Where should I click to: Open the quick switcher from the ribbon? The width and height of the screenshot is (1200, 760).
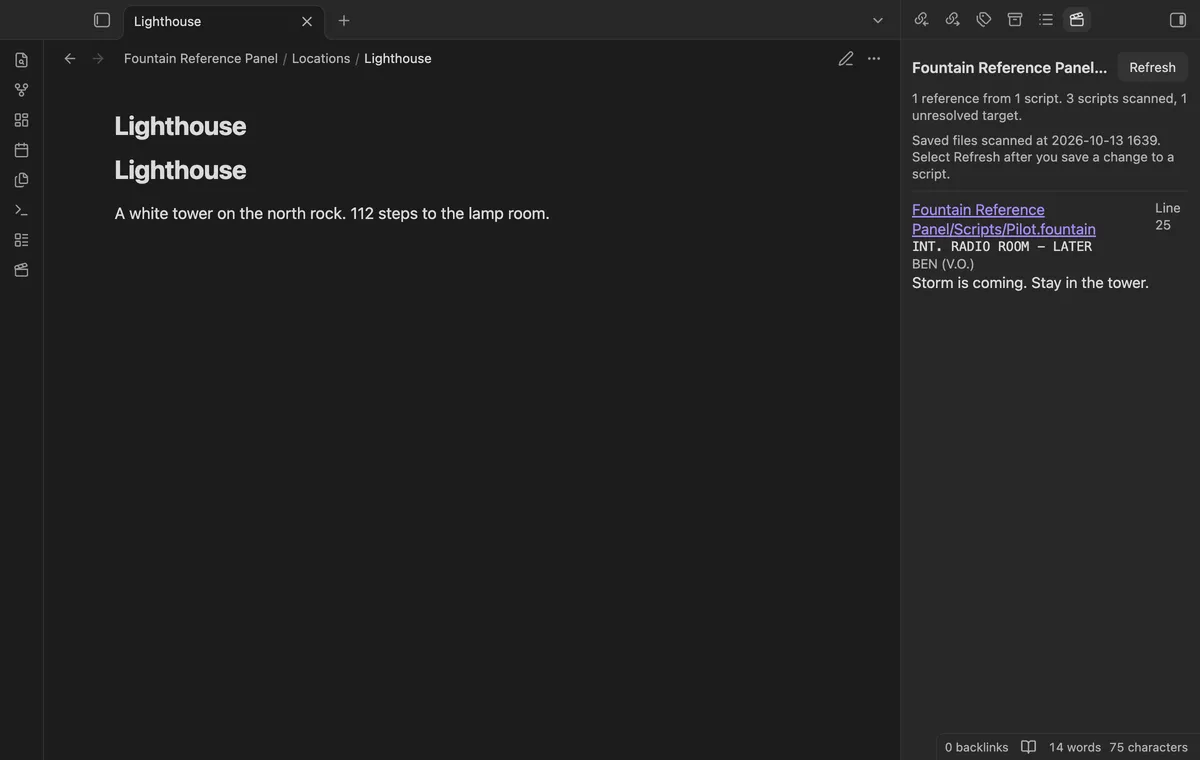[21, 60]
